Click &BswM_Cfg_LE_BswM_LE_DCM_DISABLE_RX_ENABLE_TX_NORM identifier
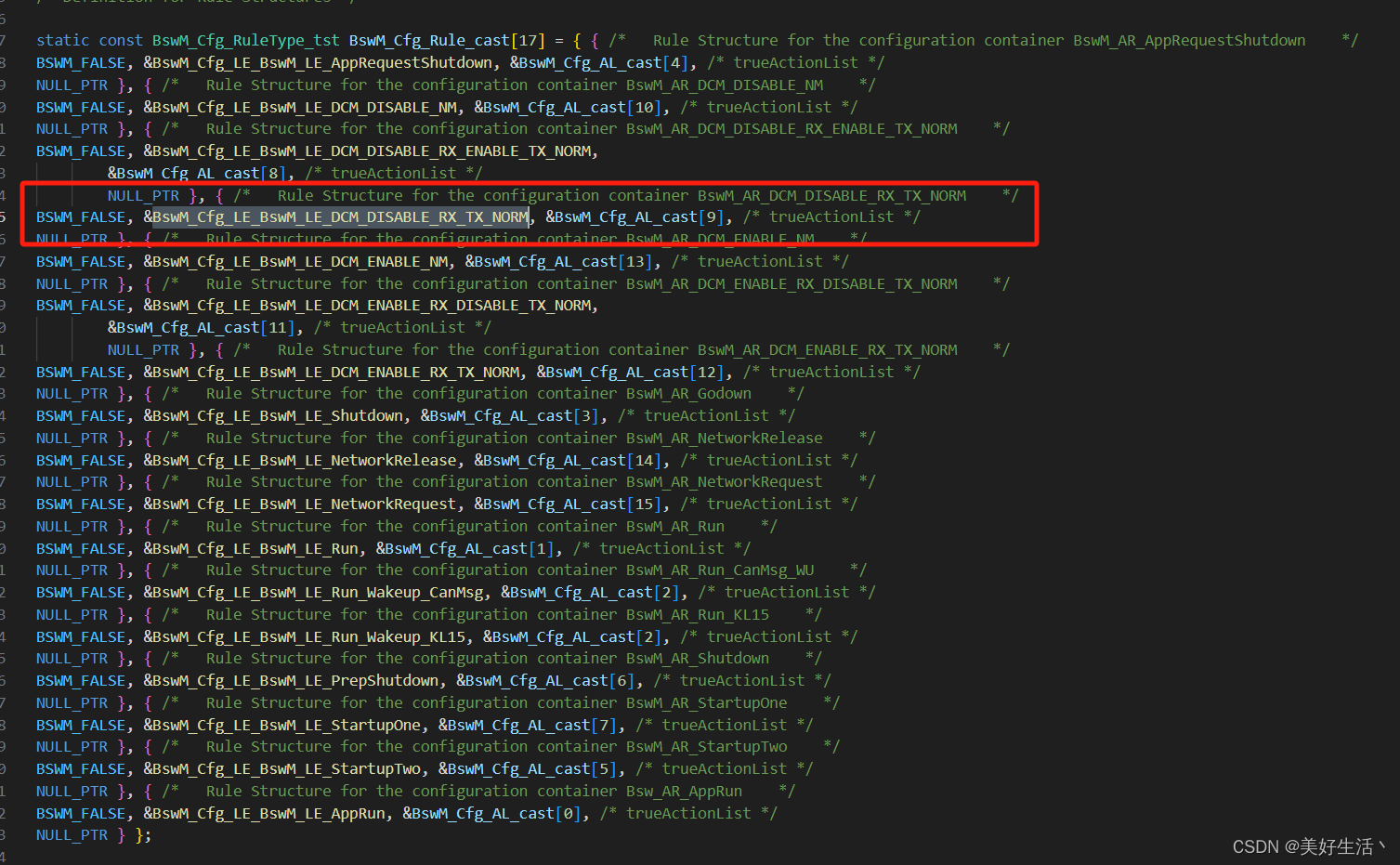Screen dimensions: 1400x865 [x=367, y=151]
